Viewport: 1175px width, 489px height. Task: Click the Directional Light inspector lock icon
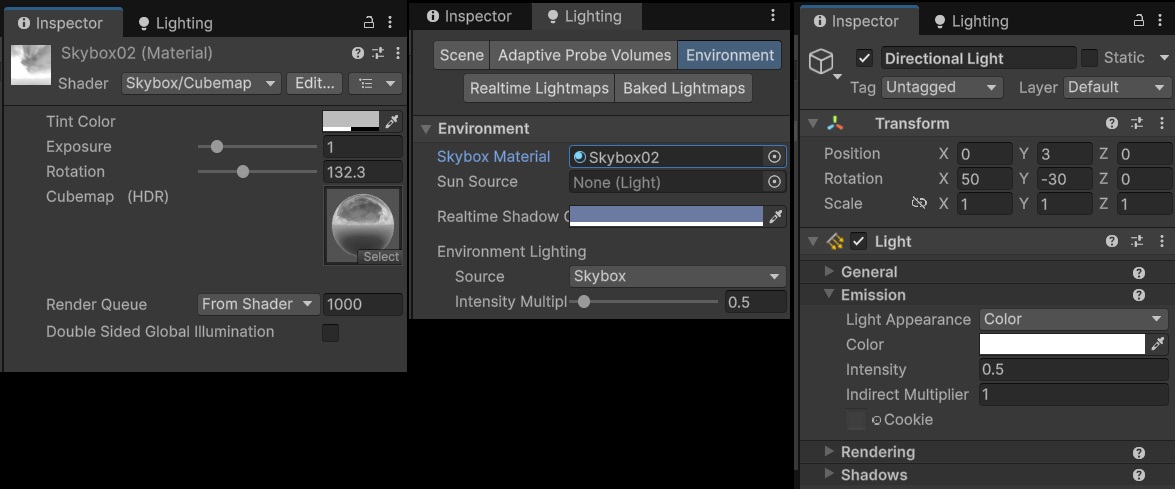[x=1139, y=21]
